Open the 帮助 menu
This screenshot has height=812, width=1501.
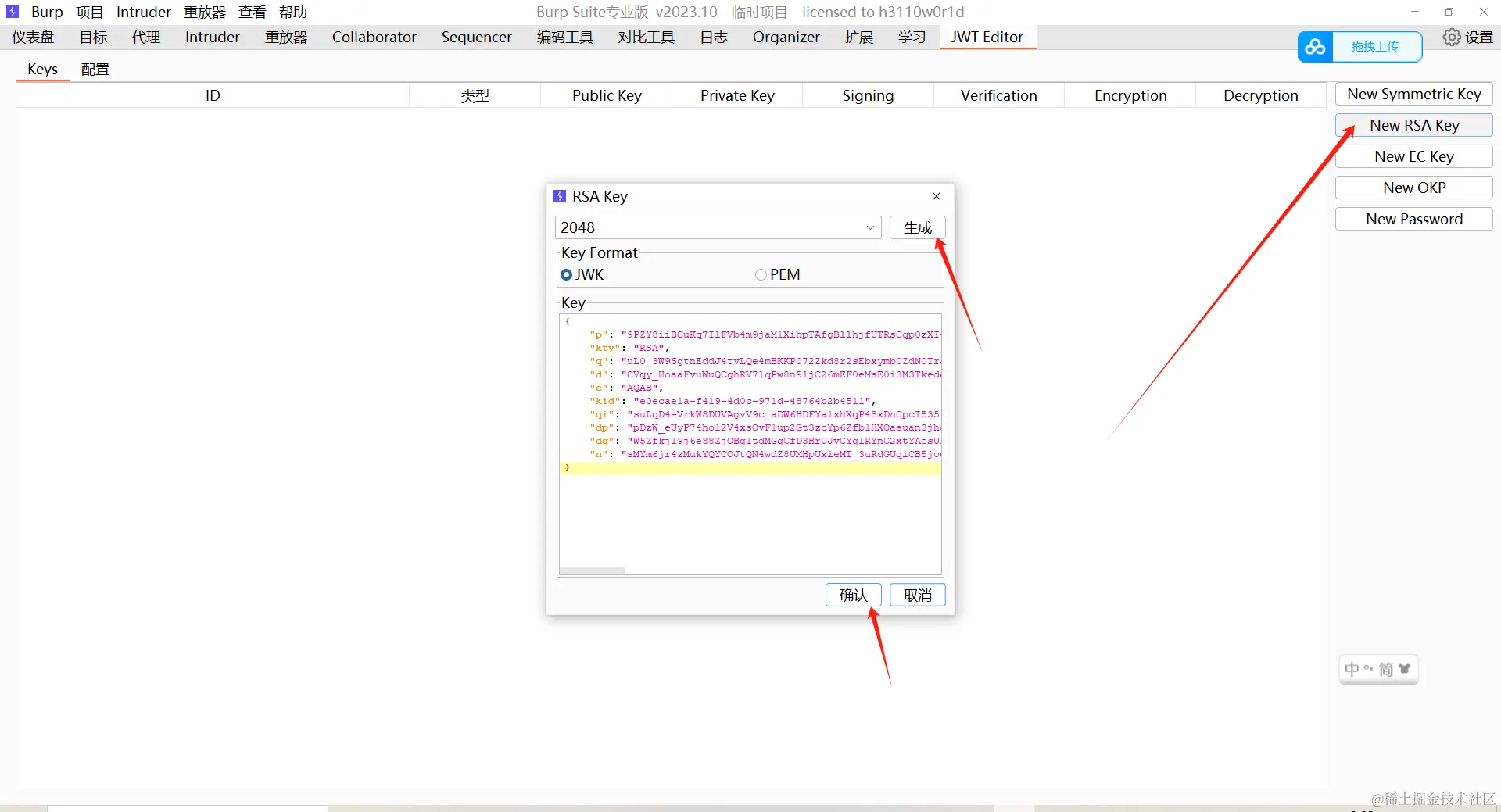pyautogui.click(x=293, y=12)
